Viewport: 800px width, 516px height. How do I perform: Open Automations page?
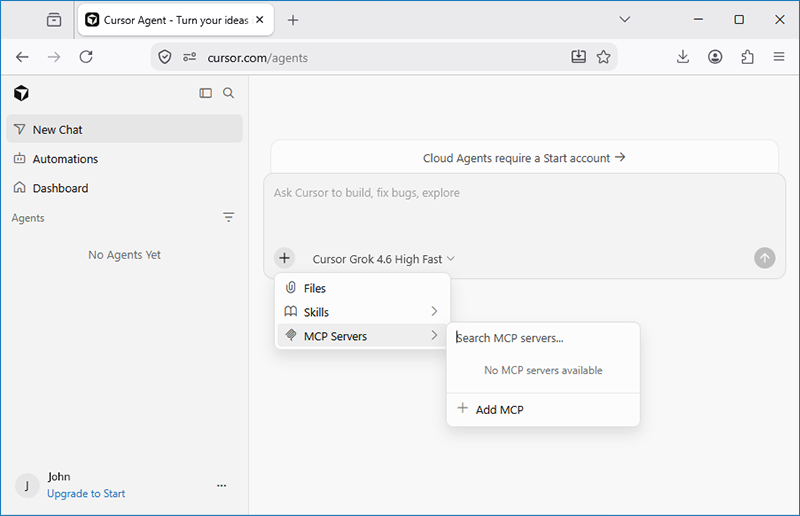pyautogui.click(x=124, y=159)
